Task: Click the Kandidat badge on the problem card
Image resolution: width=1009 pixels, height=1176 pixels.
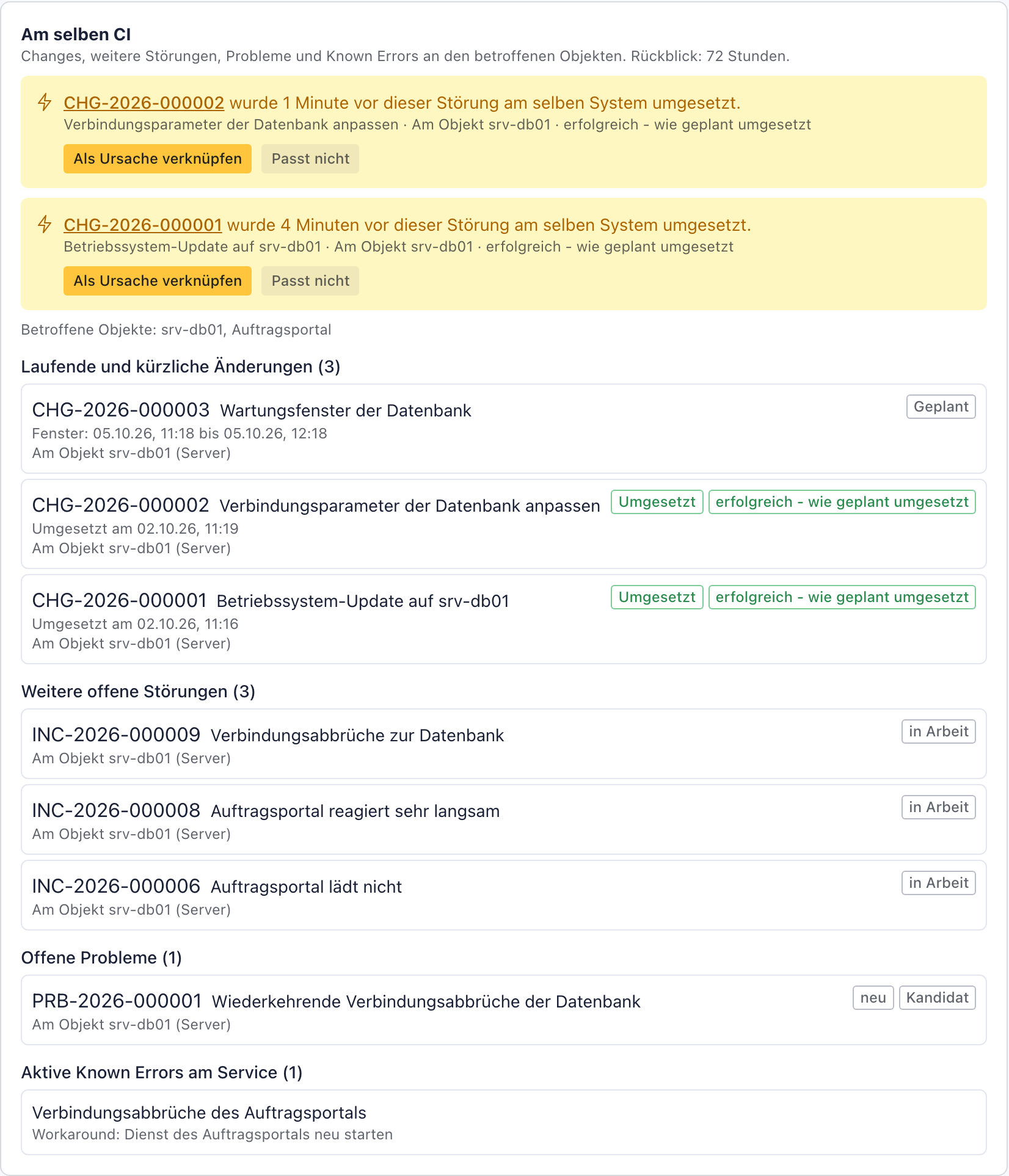Action: (x=937, y=998)
